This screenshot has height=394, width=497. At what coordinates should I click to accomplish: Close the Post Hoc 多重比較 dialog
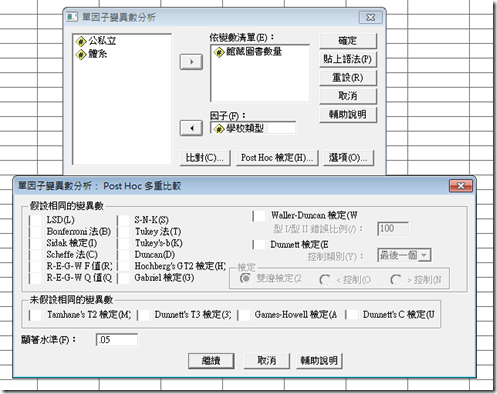pos(461,186)
